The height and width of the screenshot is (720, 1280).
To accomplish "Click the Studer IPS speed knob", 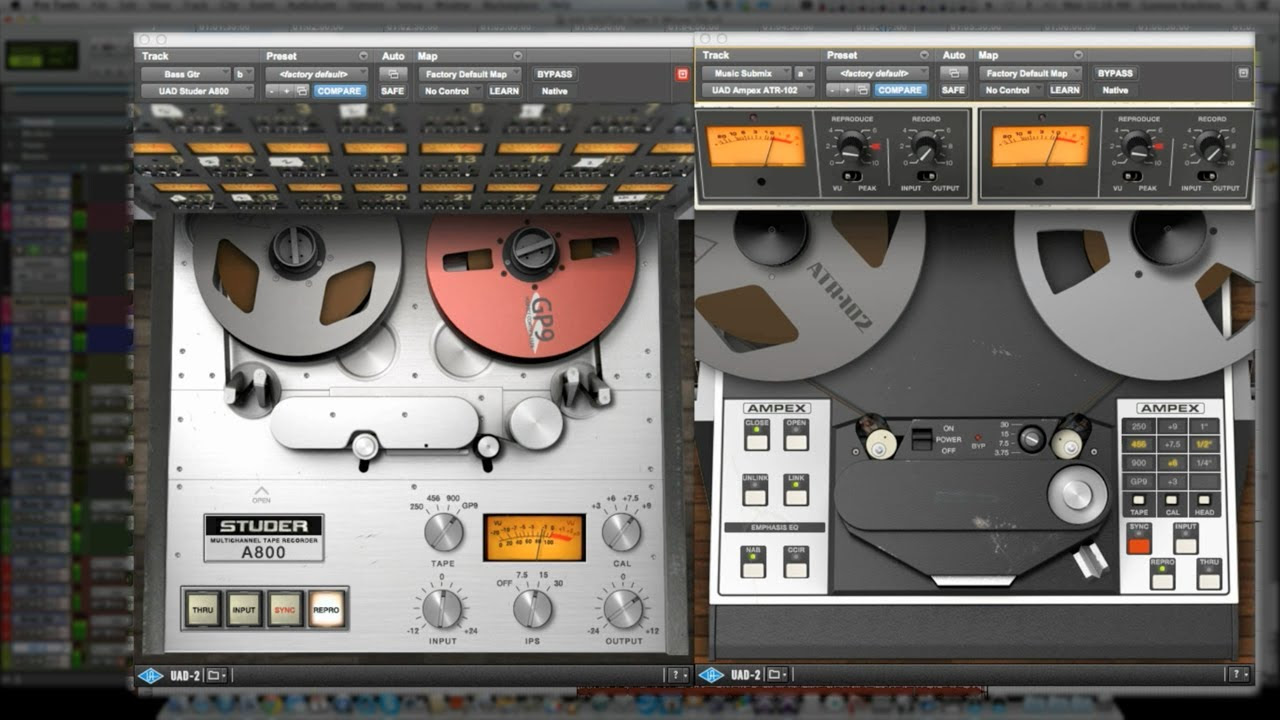I will pos(532,607).
